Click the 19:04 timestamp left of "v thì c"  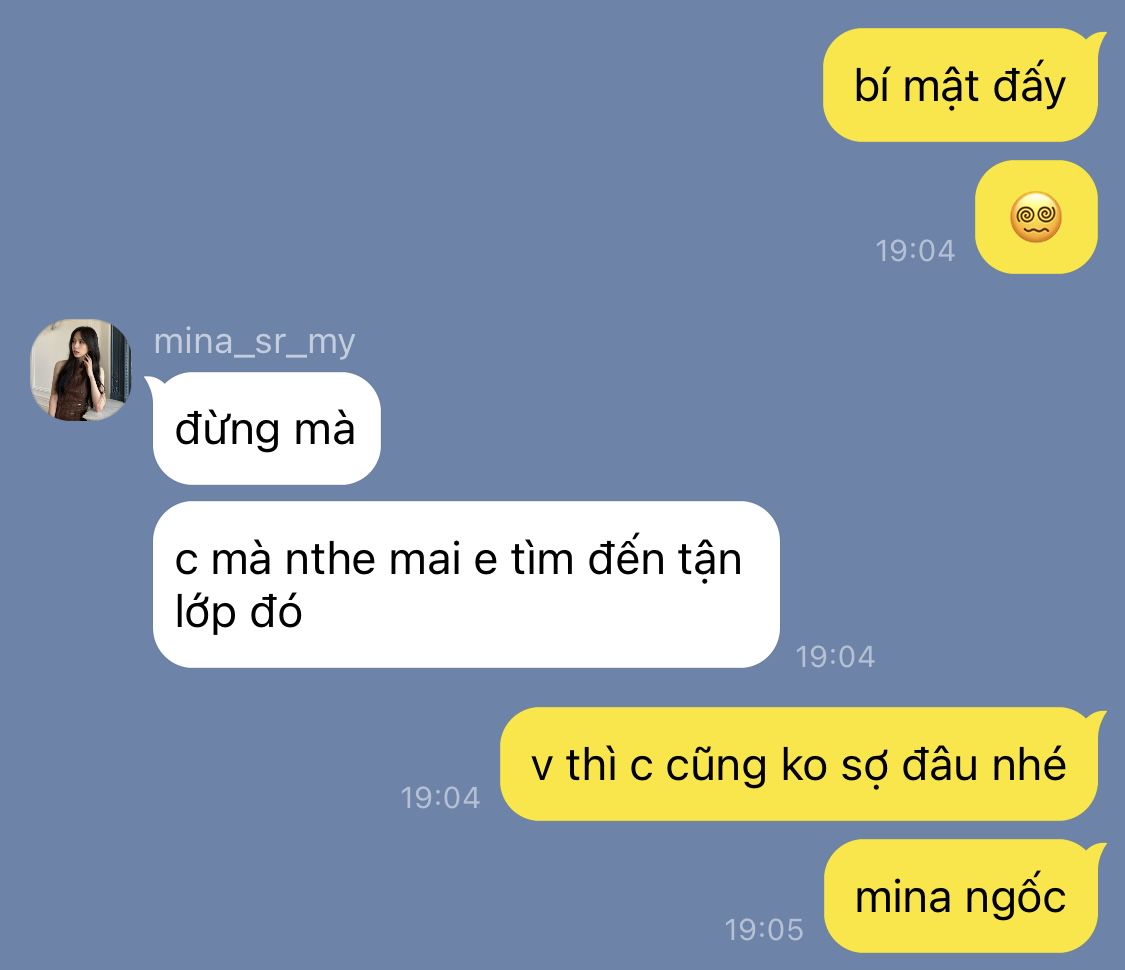click(x=440, y=798)
